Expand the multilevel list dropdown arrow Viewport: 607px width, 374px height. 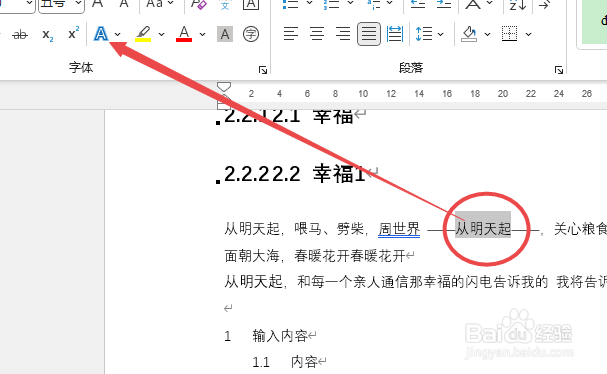pyautogui.click(x=390, y=3)
